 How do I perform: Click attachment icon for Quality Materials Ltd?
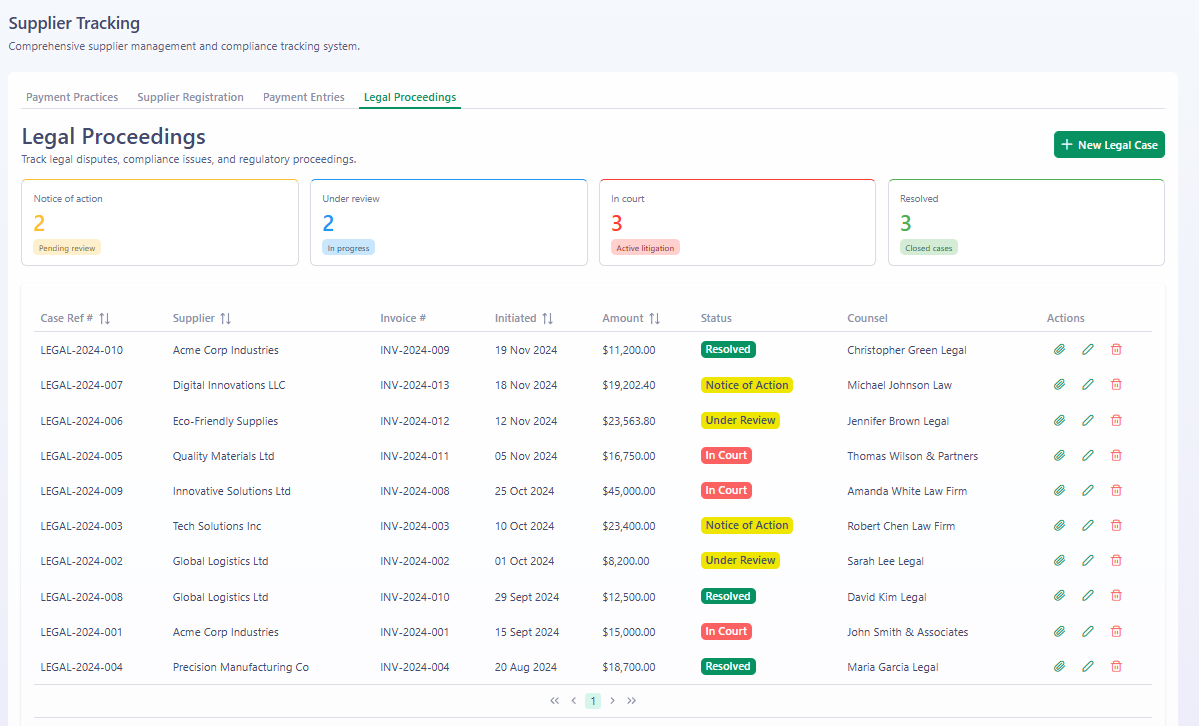pos(1059,456)
